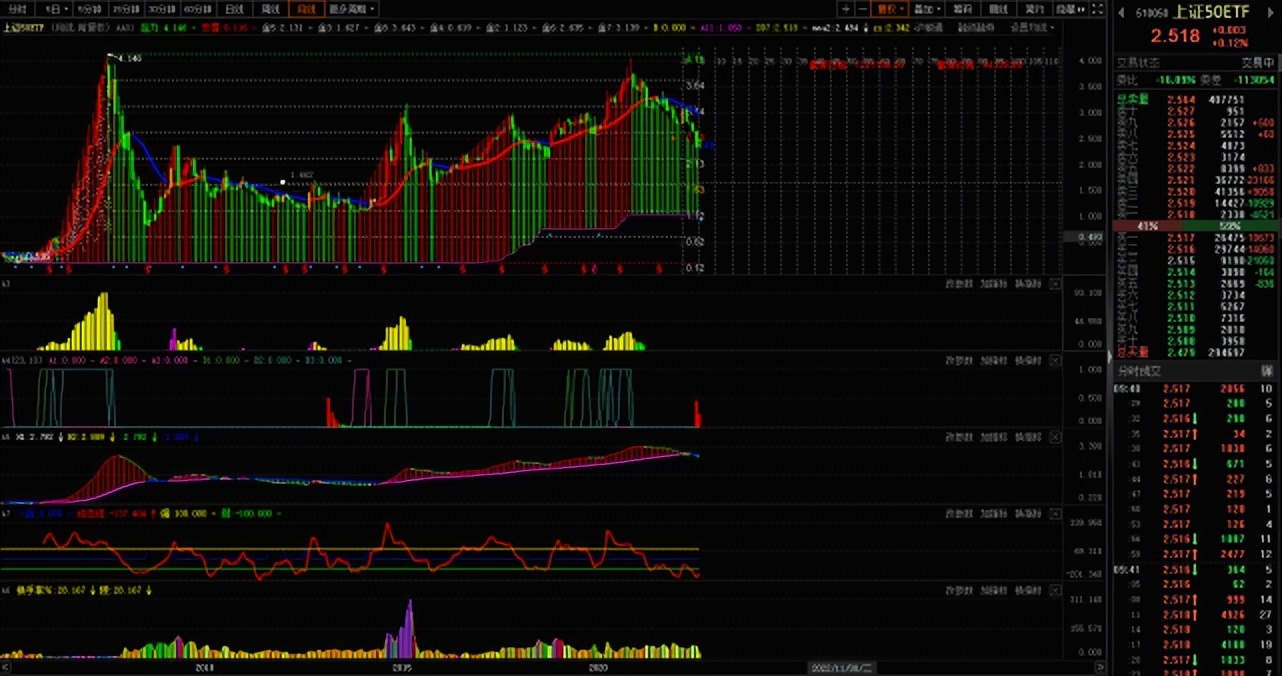
Task: Click the 2020 year axis label
Action: (x=597, y=666)
